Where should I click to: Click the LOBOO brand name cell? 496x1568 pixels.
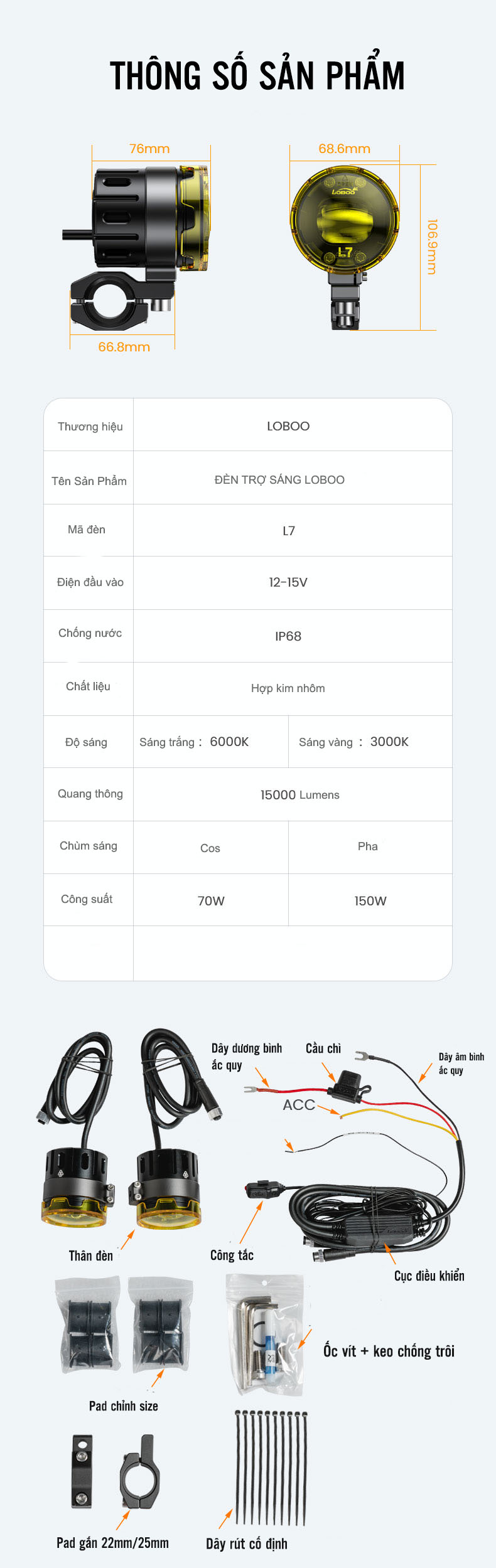[288, 426]
